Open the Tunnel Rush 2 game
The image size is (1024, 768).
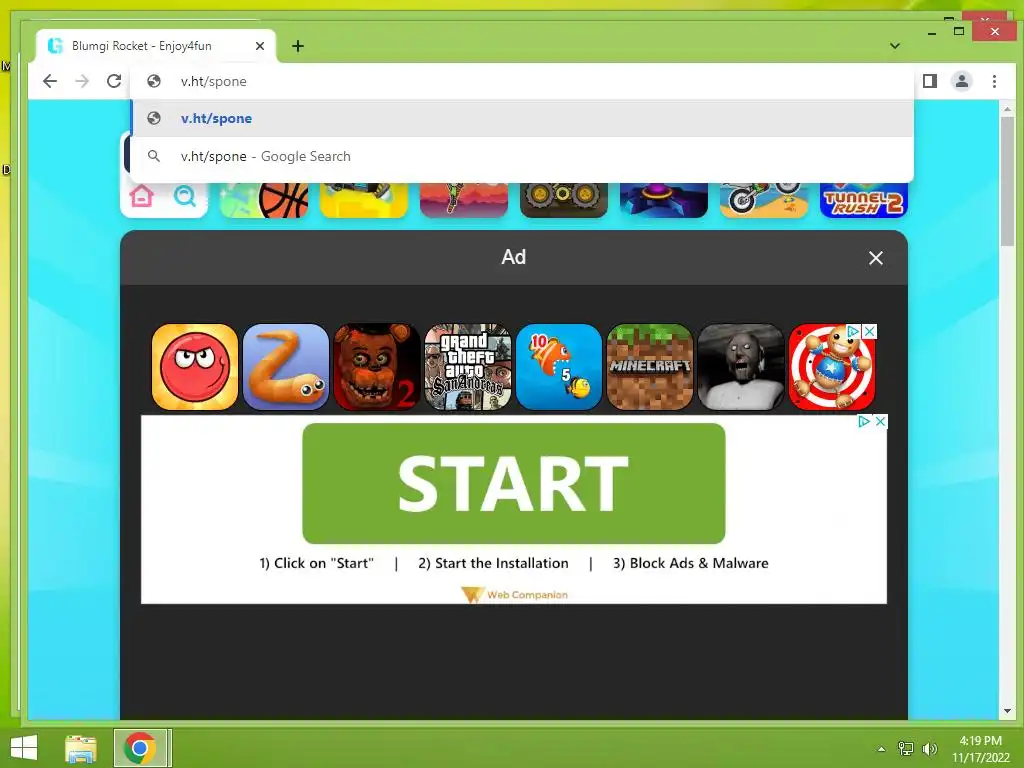click(x=863, y=200)
